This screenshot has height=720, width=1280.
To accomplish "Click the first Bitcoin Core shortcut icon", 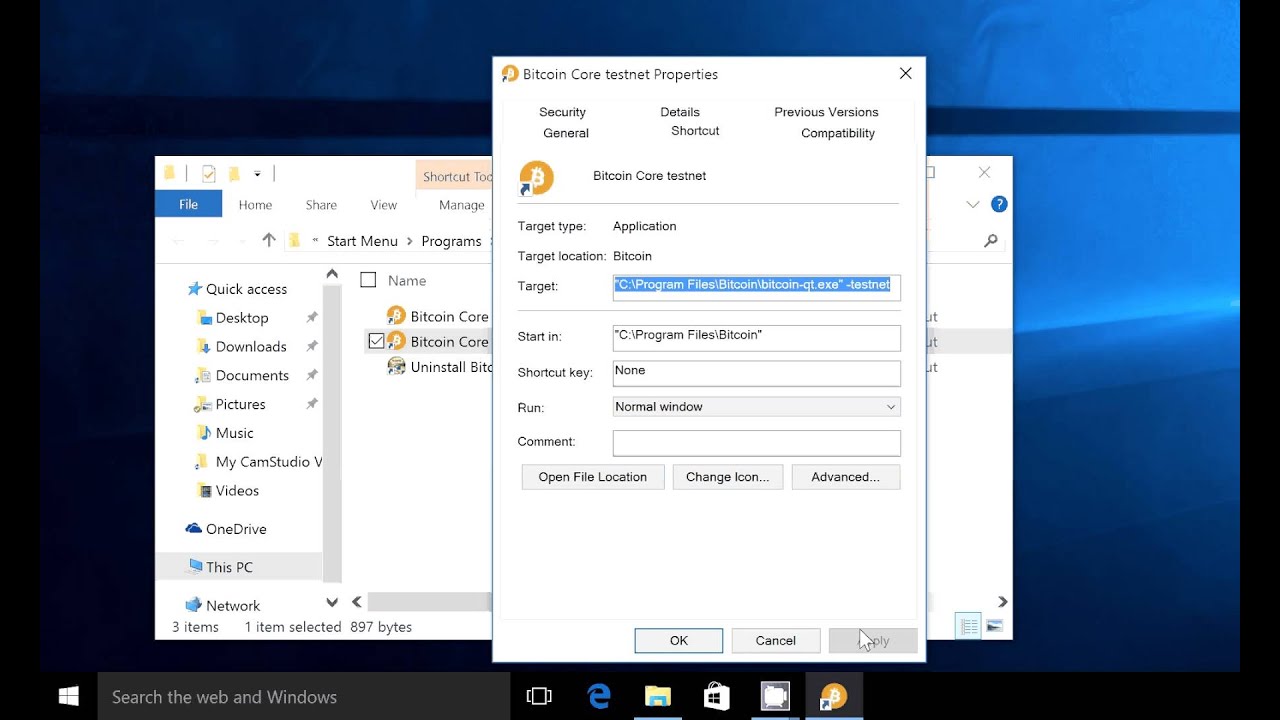I will (x=396, y=316).
